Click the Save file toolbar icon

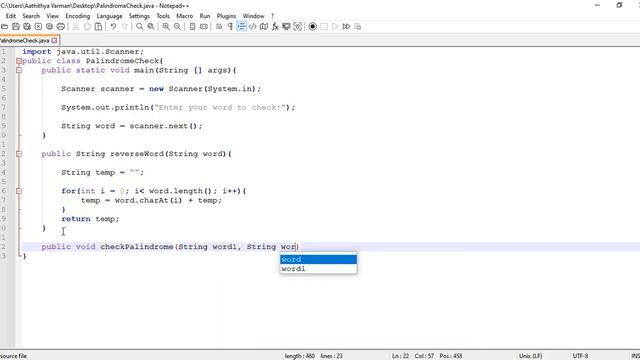click(x=16, y=27)
